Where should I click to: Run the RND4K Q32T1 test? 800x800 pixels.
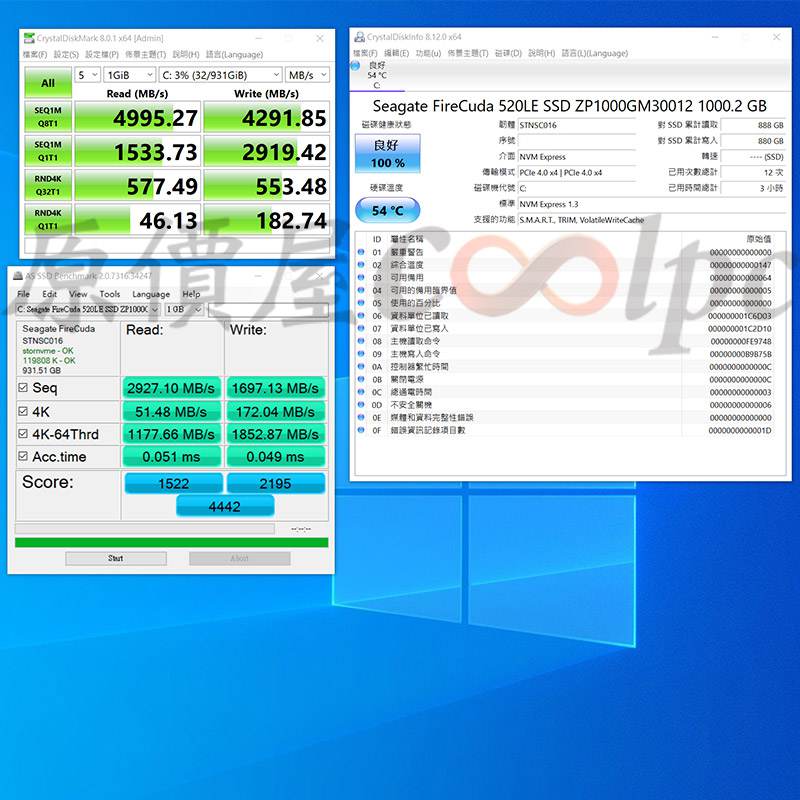pos(48,185)
